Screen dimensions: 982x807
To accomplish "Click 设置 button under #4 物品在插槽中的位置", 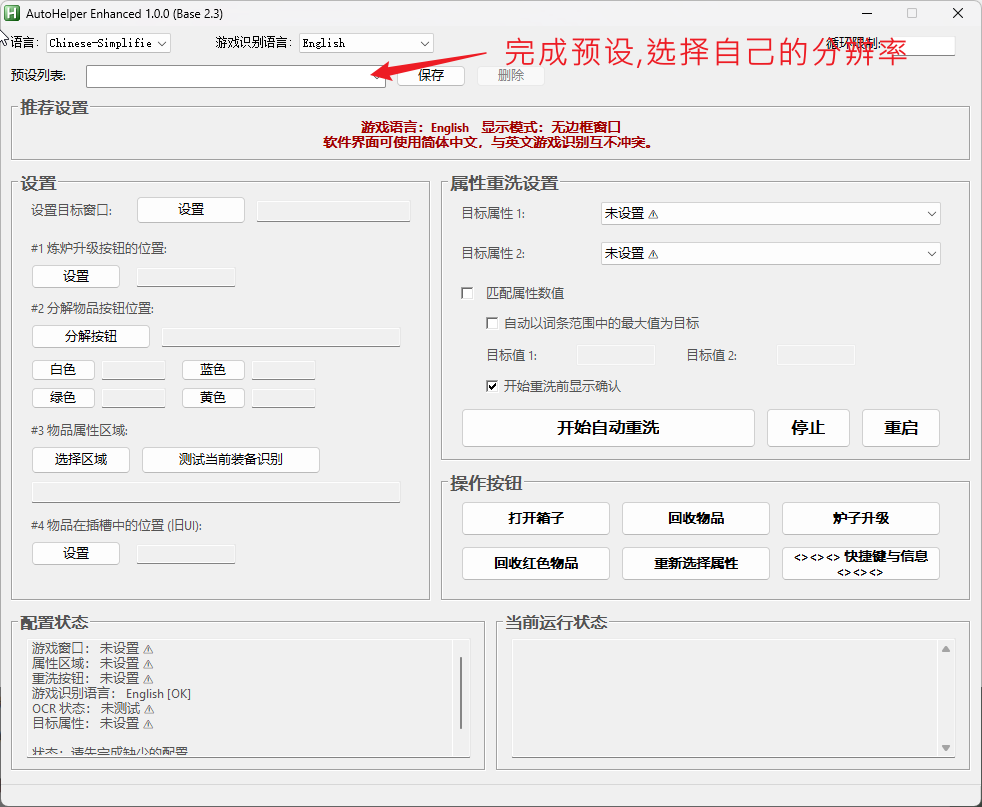I will tap(76, 553).
